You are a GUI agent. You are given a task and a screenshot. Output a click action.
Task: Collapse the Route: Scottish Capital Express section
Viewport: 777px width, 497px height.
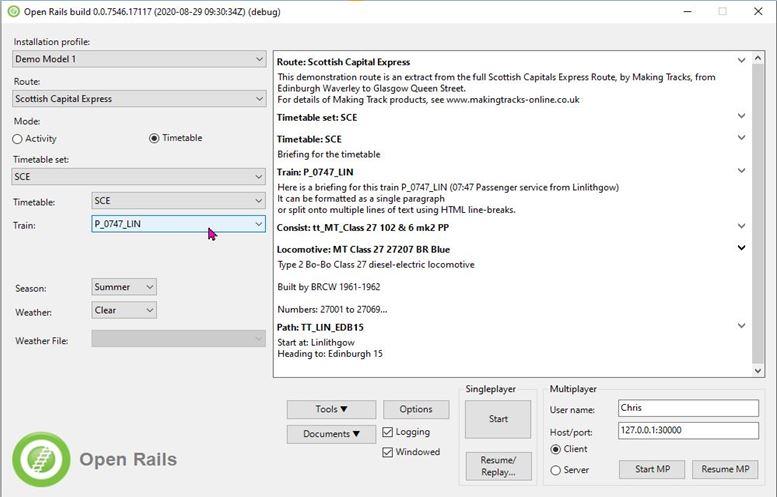(741, 60)
